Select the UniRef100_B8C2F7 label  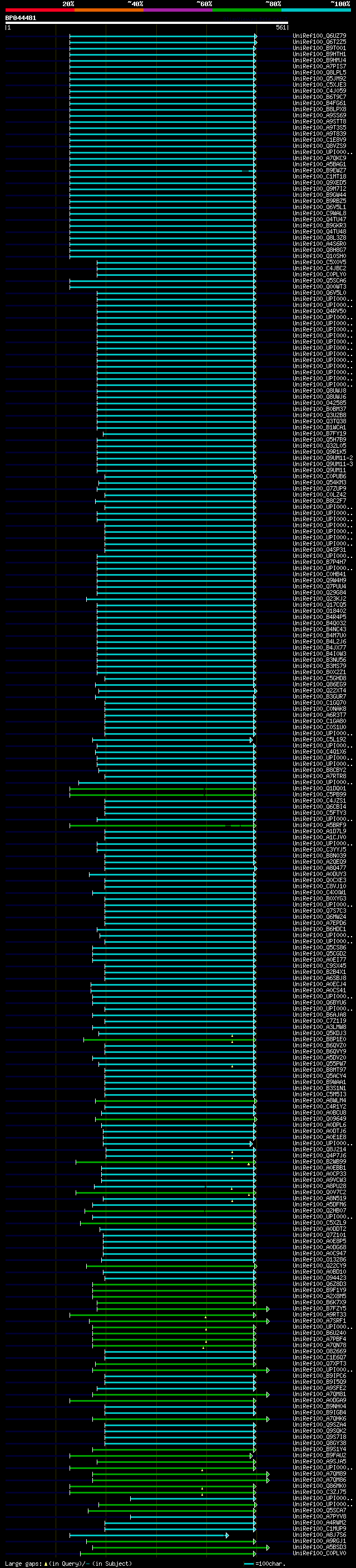click(x=319, y=501)
